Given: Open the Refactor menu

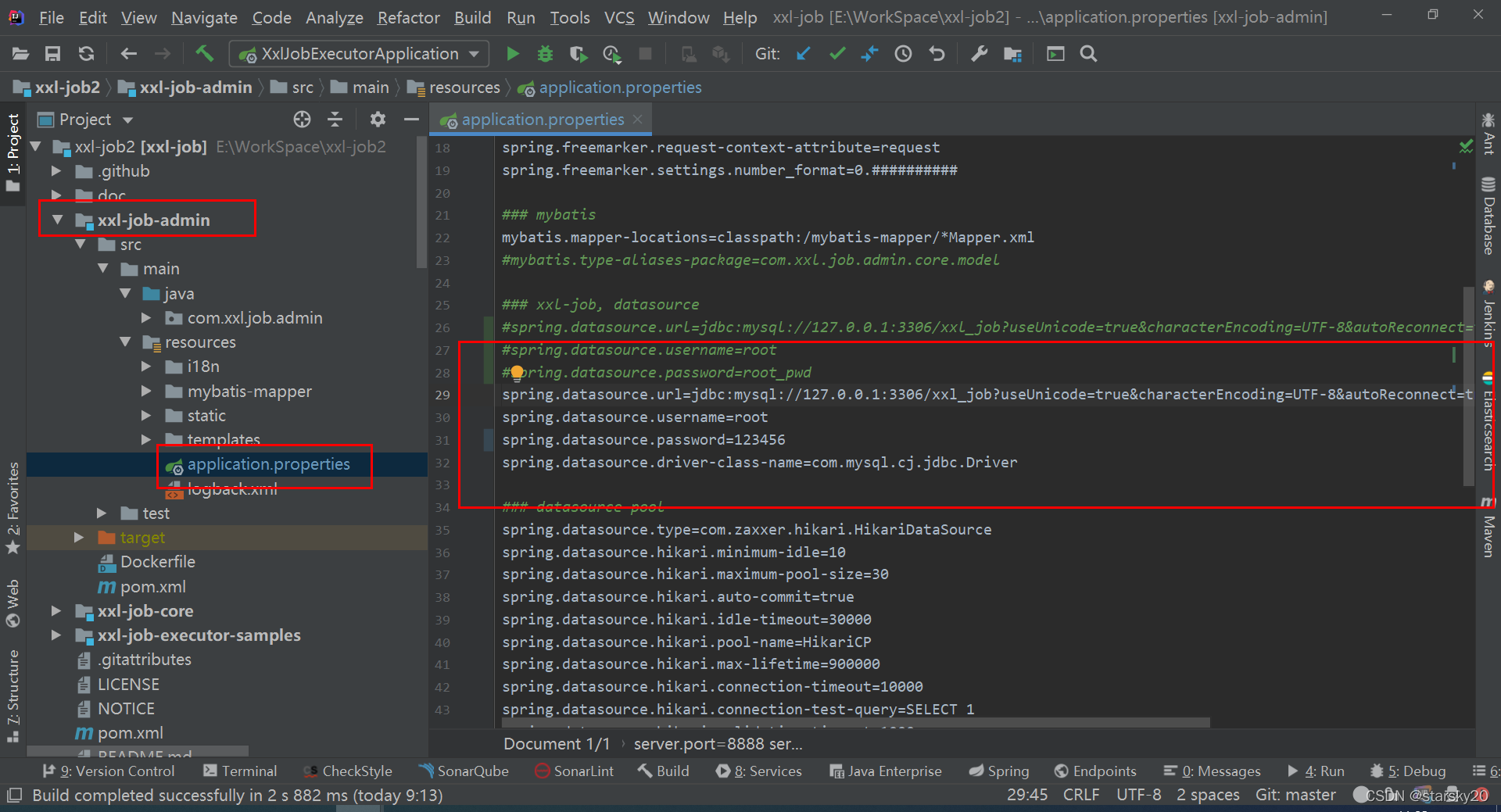Looking at the screenshot, I should 408,17.
